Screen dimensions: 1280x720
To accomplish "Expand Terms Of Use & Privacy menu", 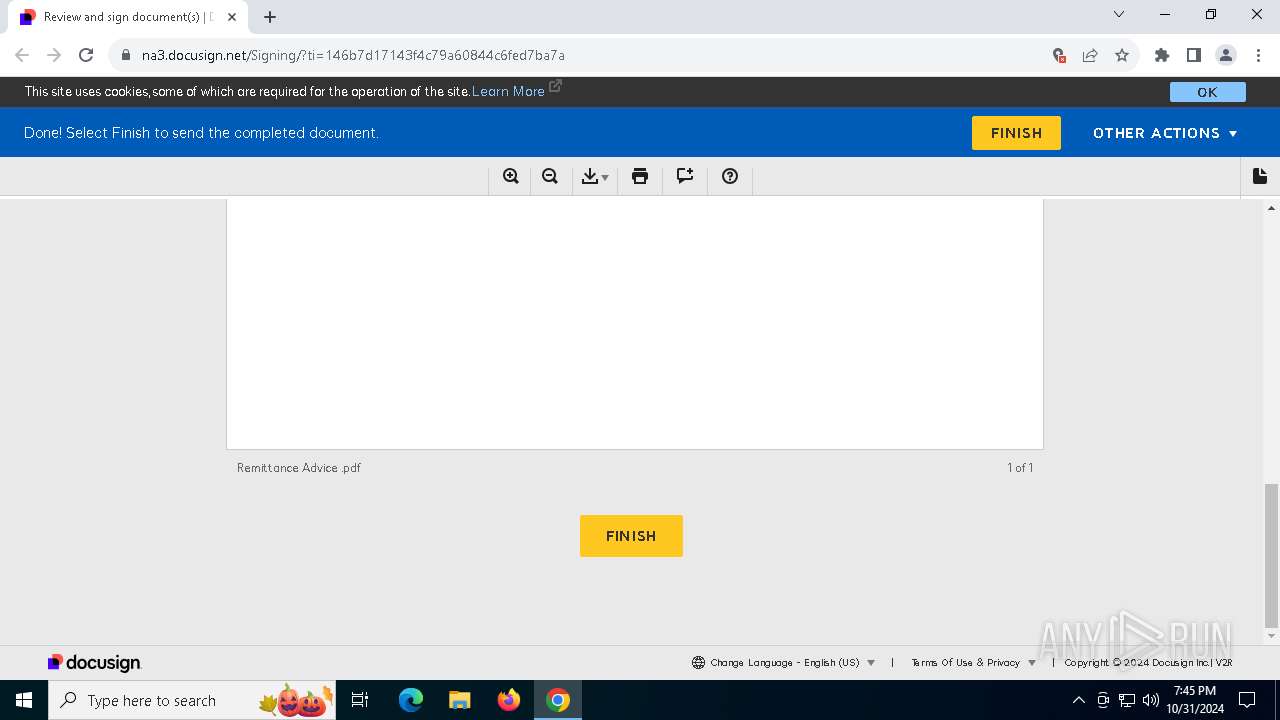I will click(x=974, y=662).
